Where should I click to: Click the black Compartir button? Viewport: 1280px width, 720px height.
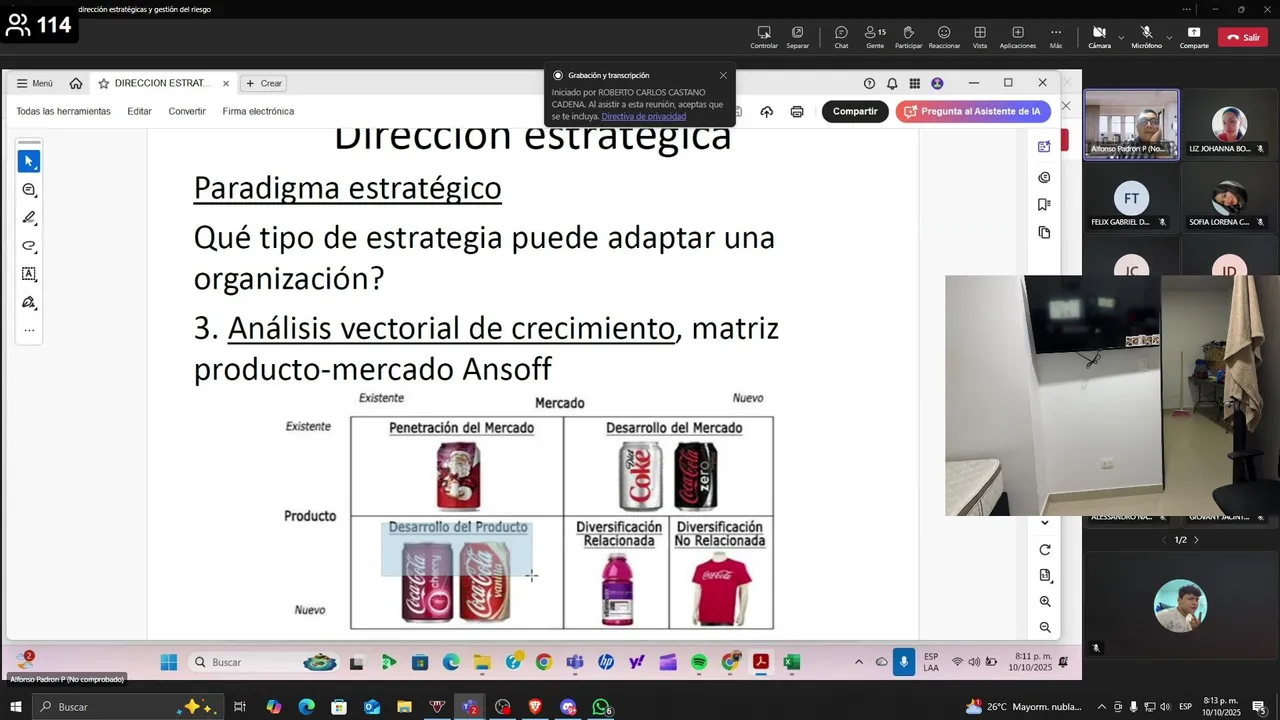pyautogui.click(x=855, y=111)
